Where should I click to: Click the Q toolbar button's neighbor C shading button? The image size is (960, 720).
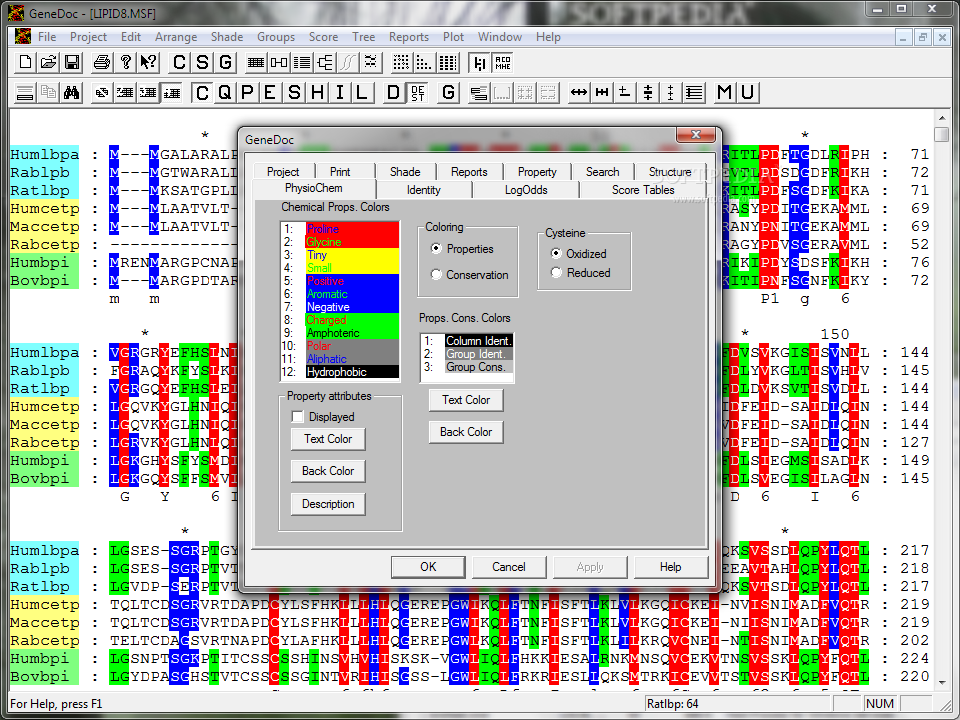202,93
